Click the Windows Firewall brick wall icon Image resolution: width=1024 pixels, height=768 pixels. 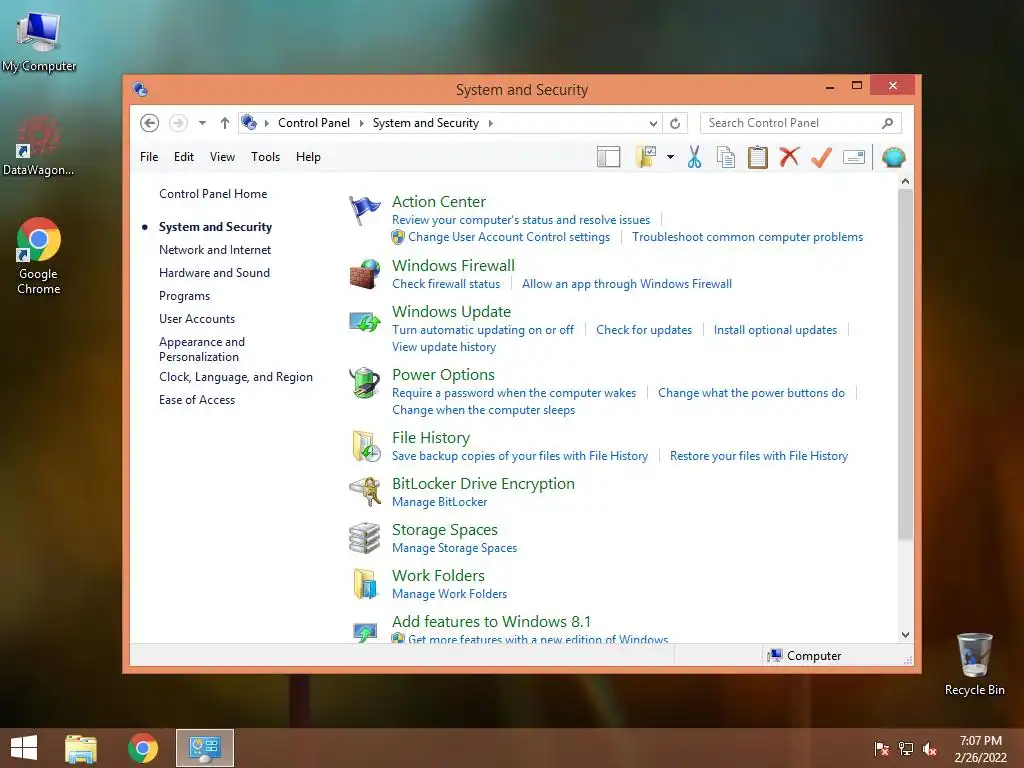(364, 274)
